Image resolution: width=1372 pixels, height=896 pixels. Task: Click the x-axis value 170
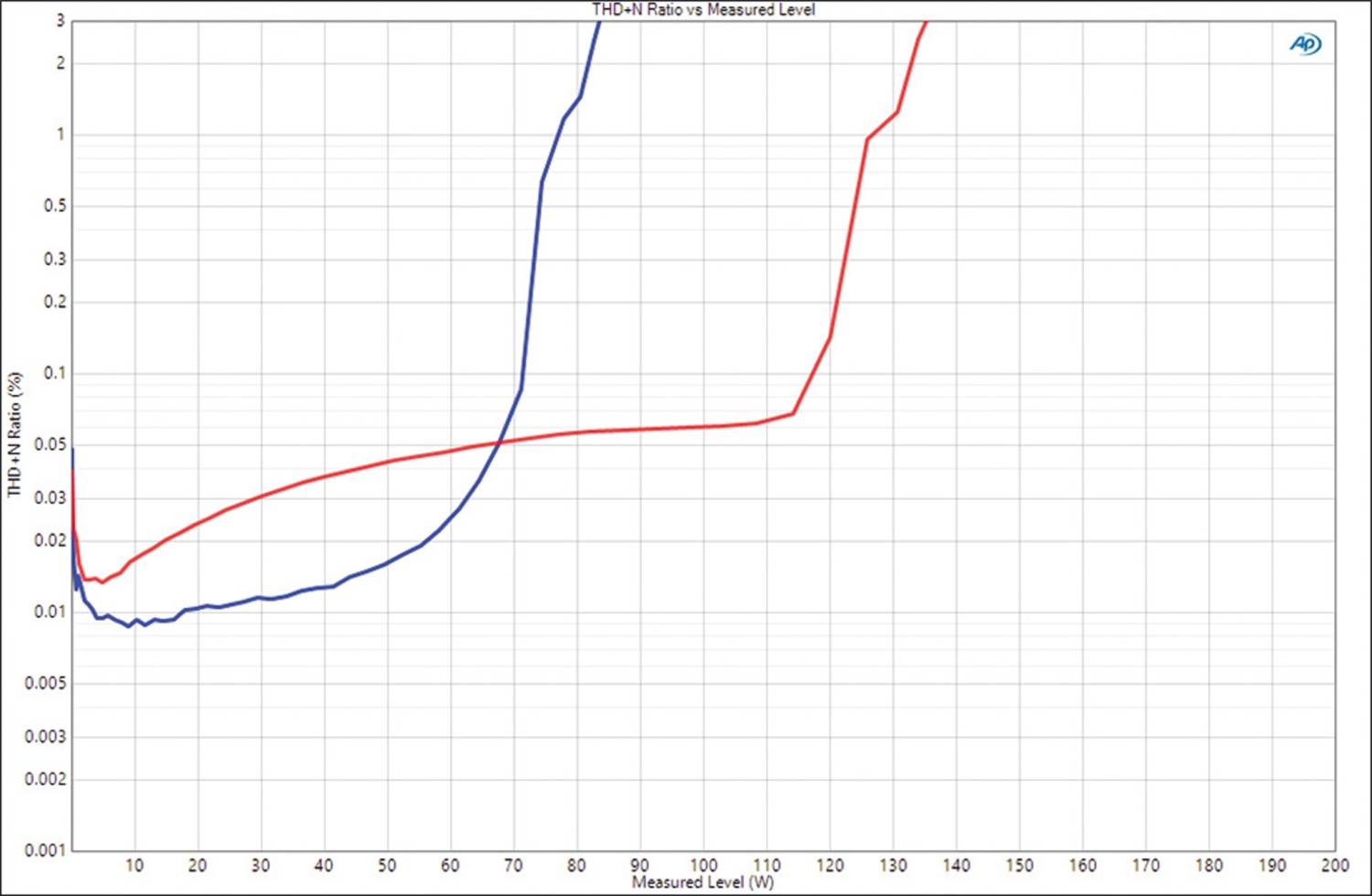tap(1145, 865)
